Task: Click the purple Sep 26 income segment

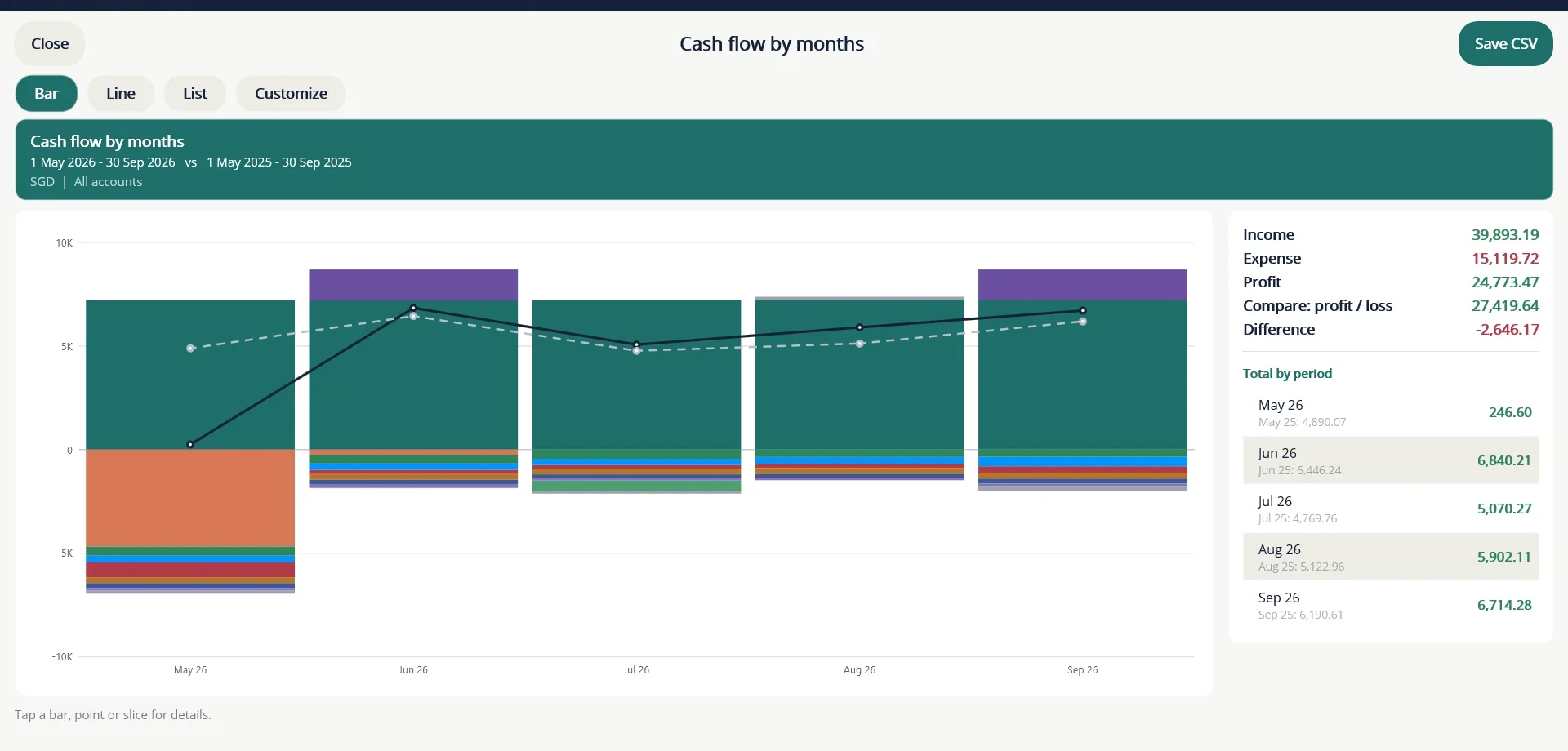Action: coord(1083,285)
